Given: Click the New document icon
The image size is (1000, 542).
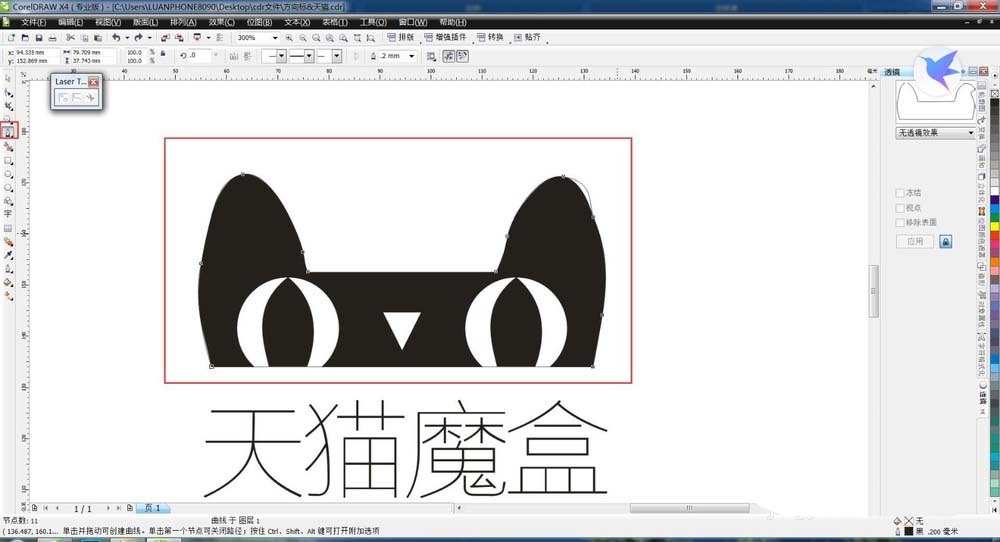Looking at the screenshot, I should tap(11, 38).
